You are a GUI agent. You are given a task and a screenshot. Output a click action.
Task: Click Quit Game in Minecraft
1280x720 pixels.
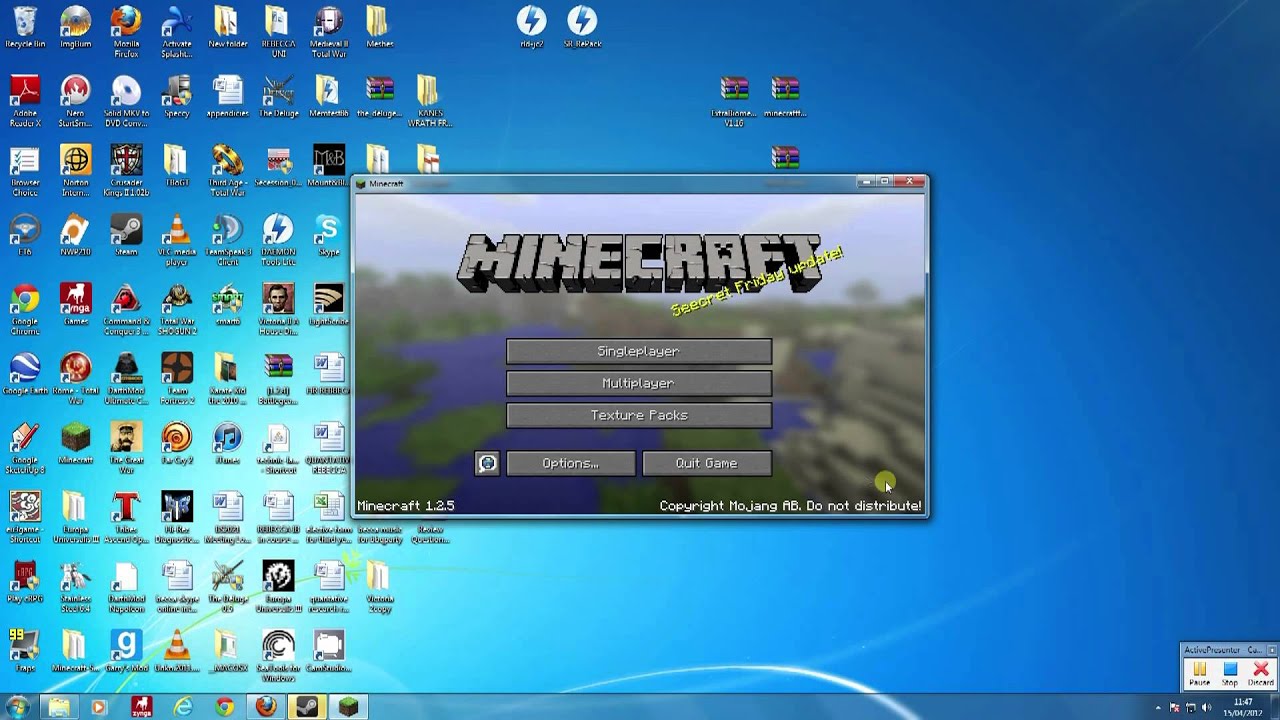[x=706, y=463]
